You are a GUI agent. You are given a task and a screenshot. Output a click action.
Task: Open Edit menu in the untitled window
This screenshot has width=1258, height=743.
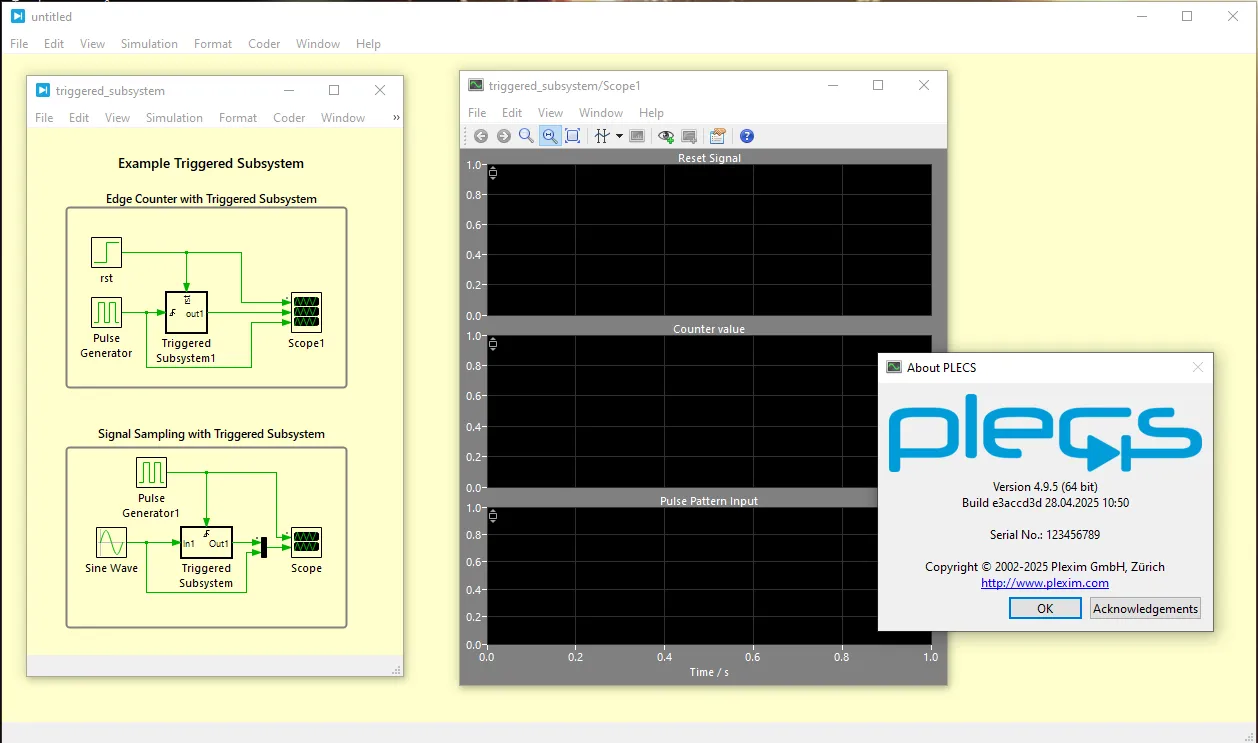(54, 44)
